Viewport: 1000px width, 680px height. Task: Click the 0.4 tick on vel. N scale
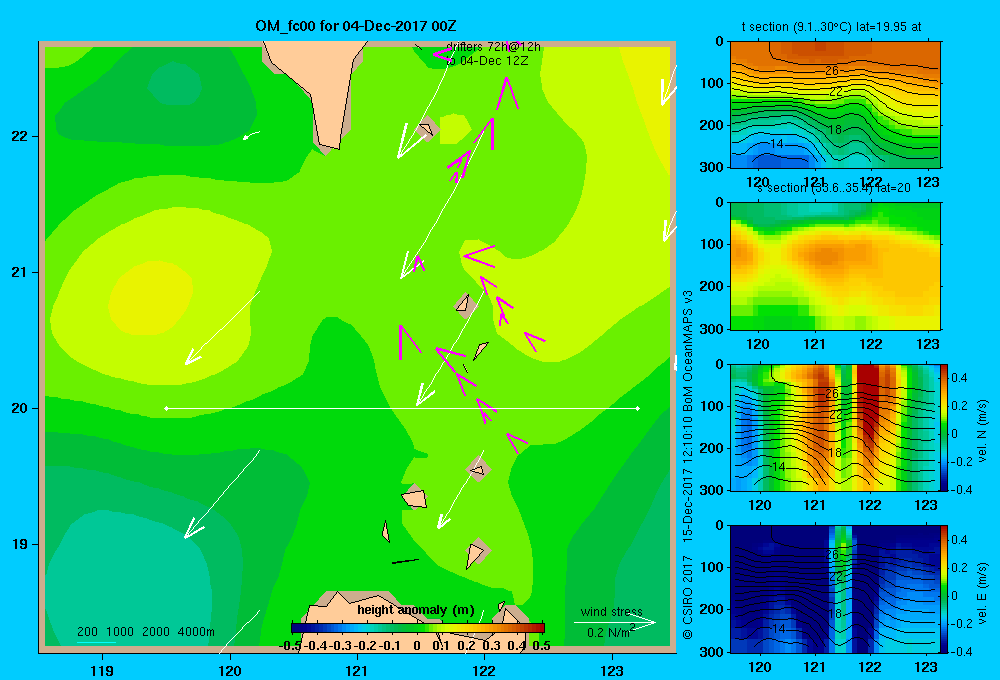tap(959, 378)
